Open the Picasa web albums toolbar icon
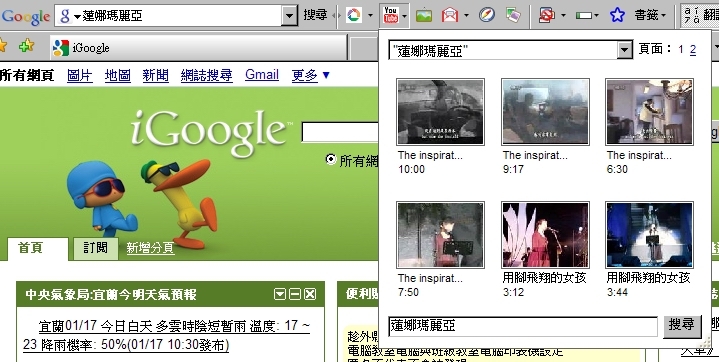 pyautogui.click(x=353, y=15)
